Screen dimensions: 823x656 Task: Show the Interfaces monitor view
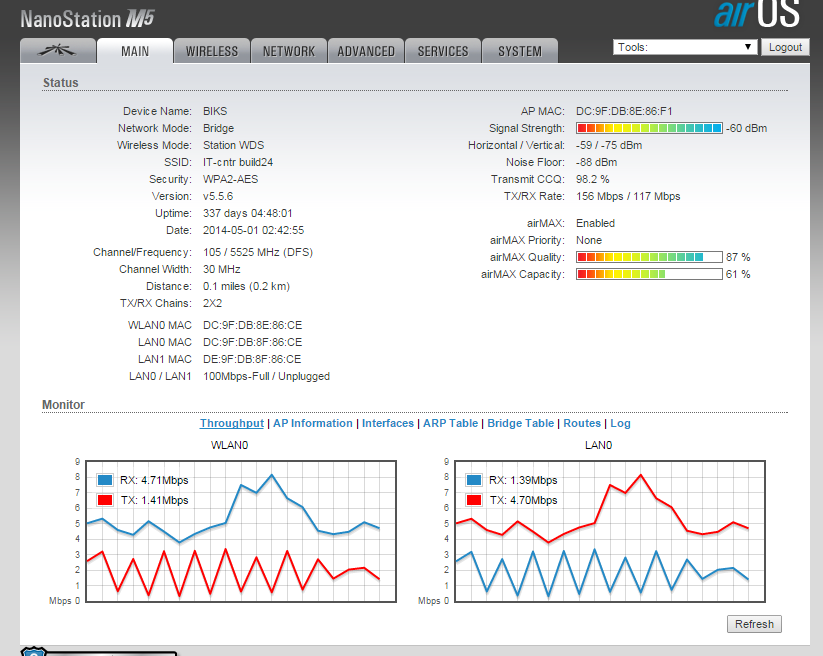[x=388, y=423]
